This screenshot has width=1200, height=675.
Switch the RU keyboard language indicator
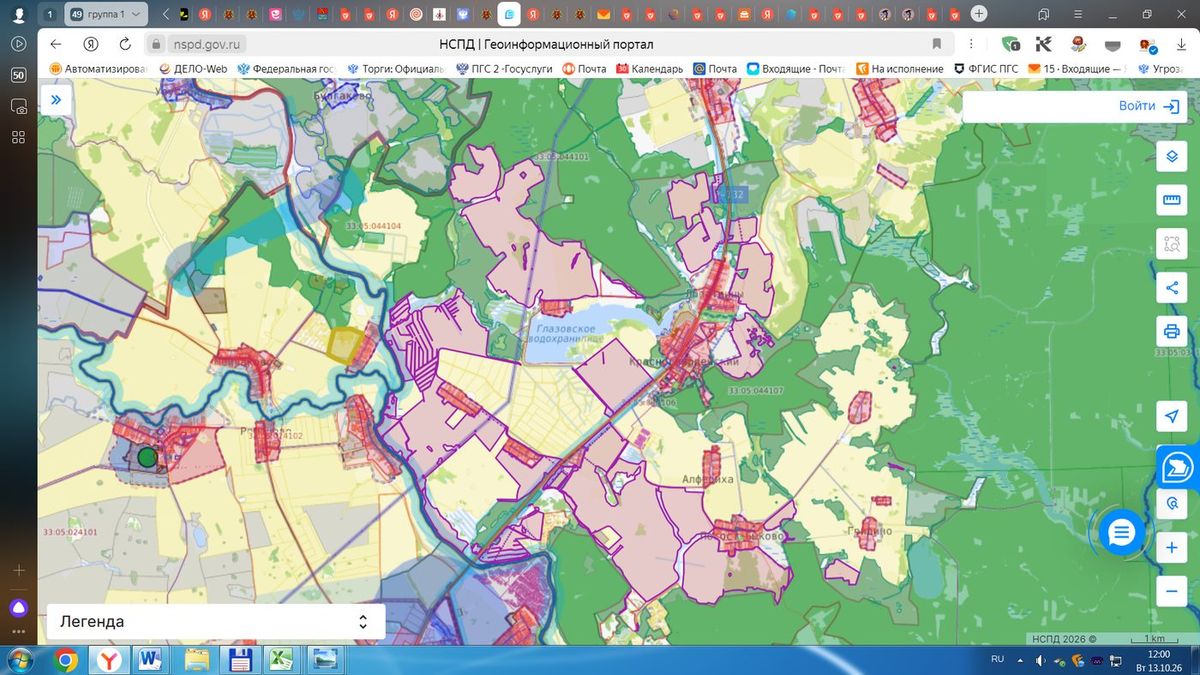coord(997,660)
